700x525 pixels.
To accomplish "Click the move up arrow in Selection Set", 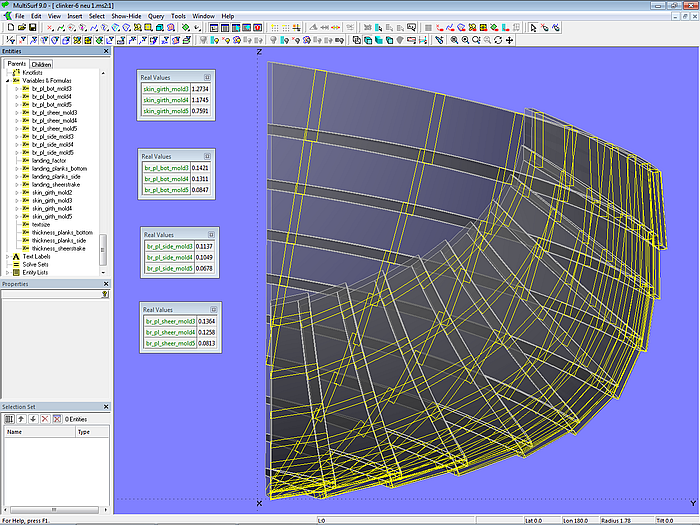I will click(20, 418).
